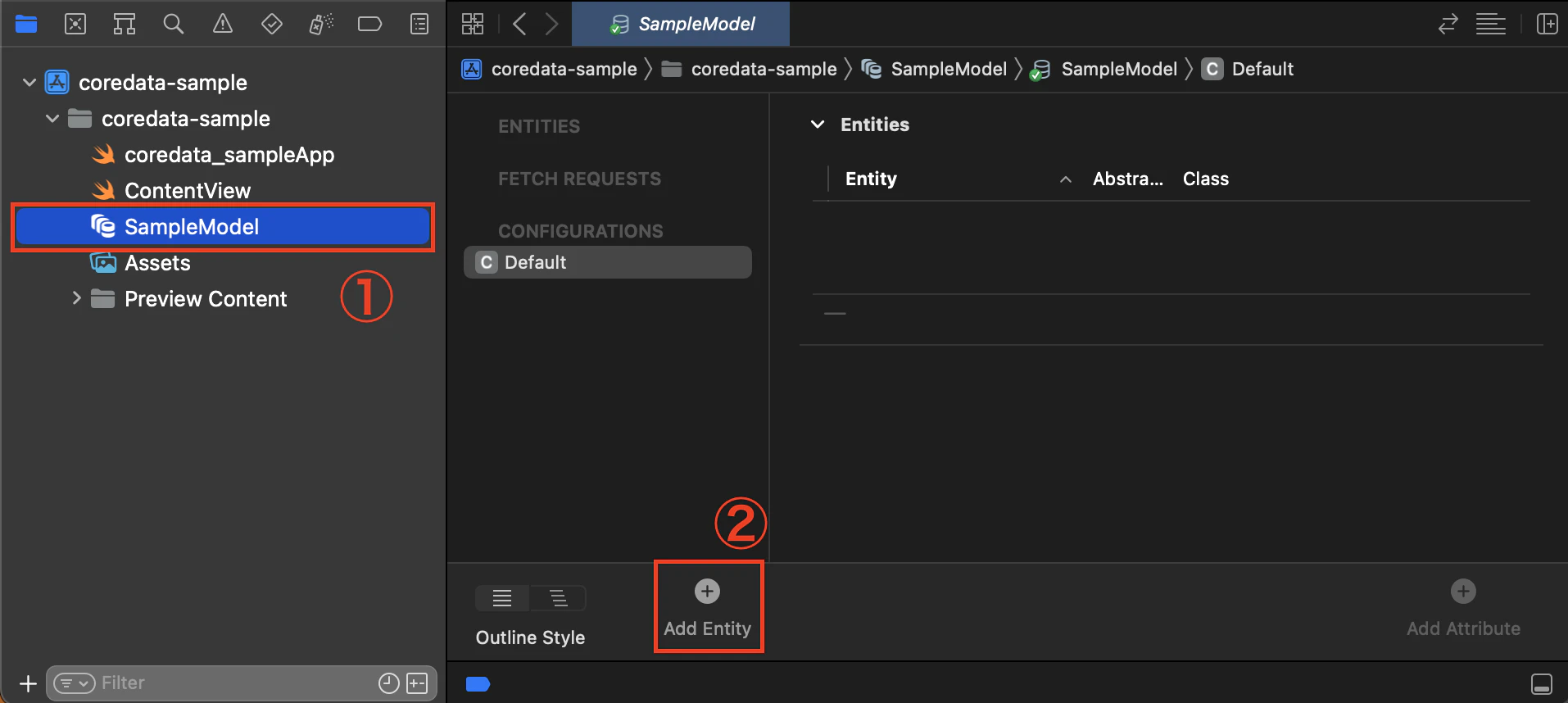The width and height of the screenshot is (1568, 703).
Task: Click coredata-sample project in breadcrumb
Action: click(x=550, y=70)
